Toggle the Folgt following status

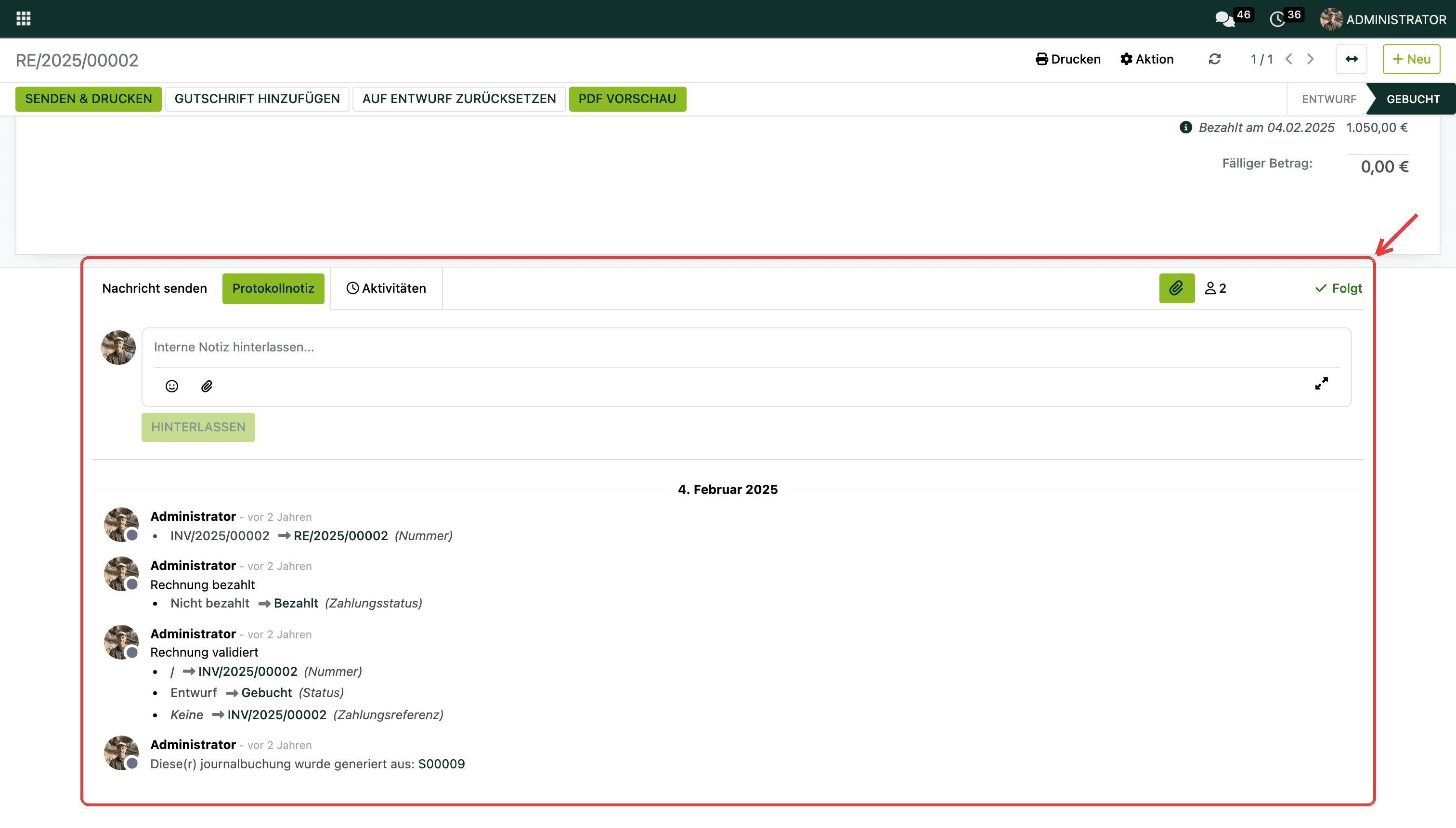(x=1338, y=288)
